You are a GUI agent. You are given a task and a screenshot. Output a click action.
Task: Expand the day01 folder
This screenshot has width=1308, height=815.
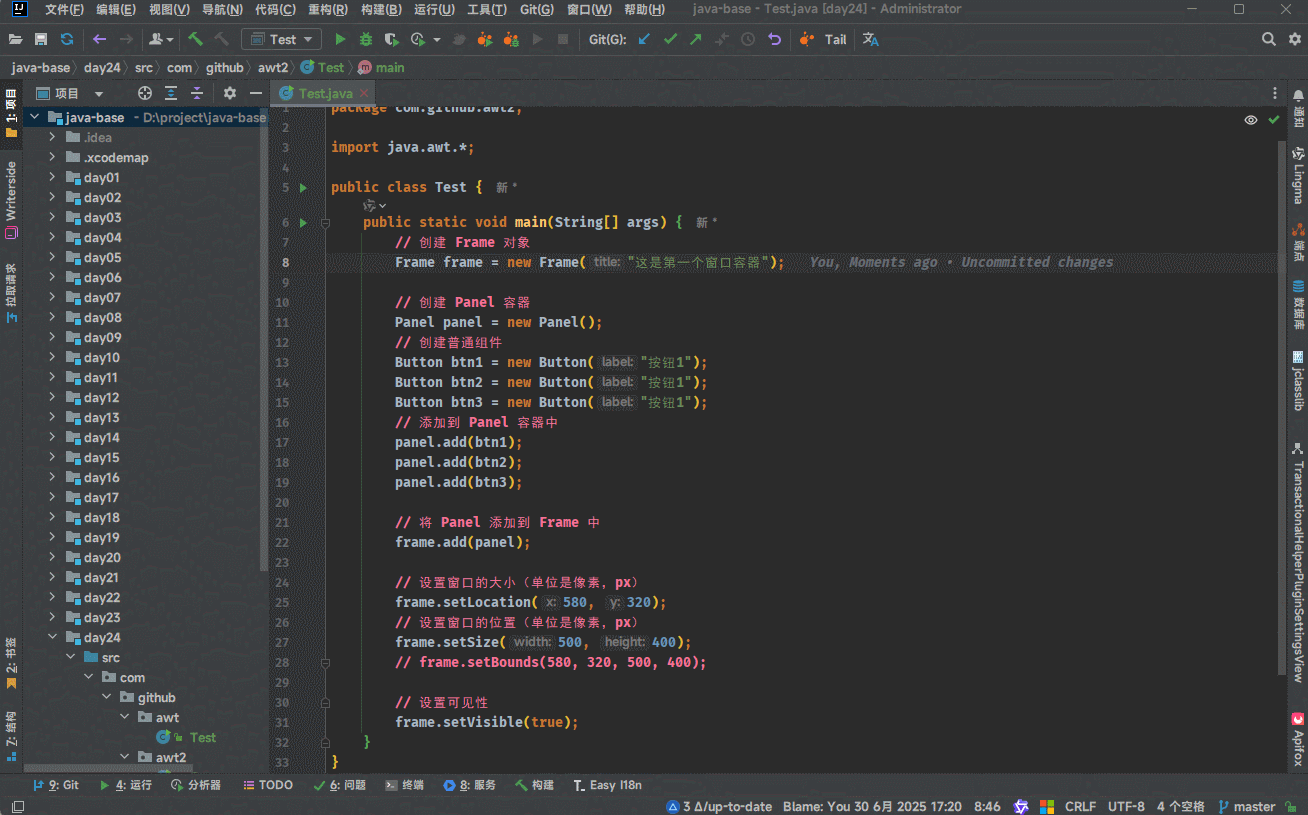(x=52, y=178)
